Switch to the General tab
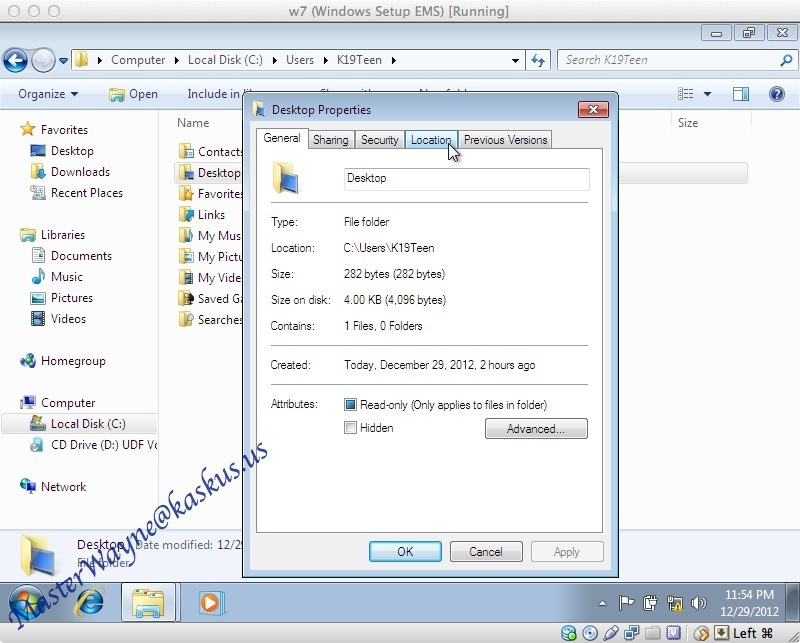The width and height of the screenshot is (800, 643). click(x=282, y=138)
